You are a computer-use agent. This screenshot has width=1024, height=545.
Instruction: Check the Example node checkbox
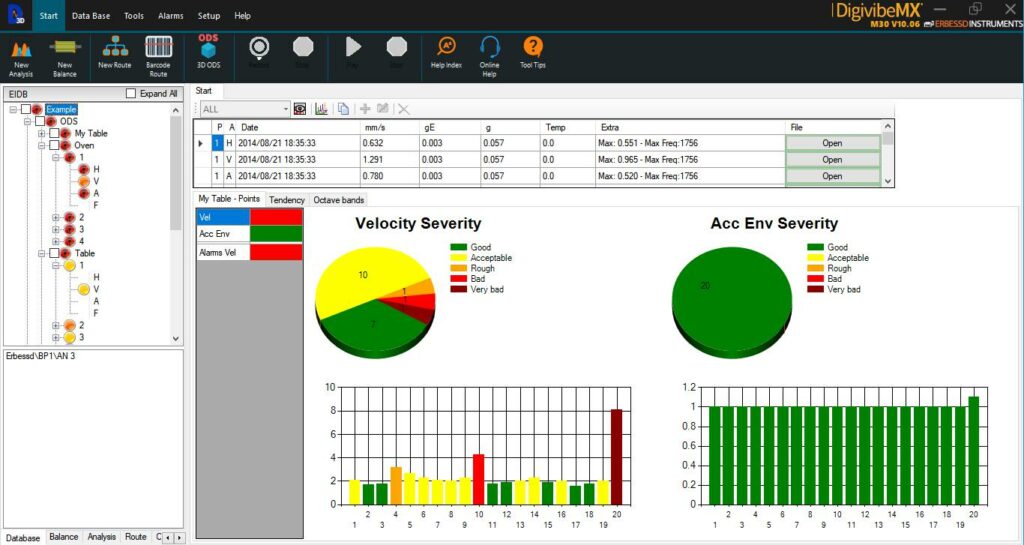tap(25, 109)
